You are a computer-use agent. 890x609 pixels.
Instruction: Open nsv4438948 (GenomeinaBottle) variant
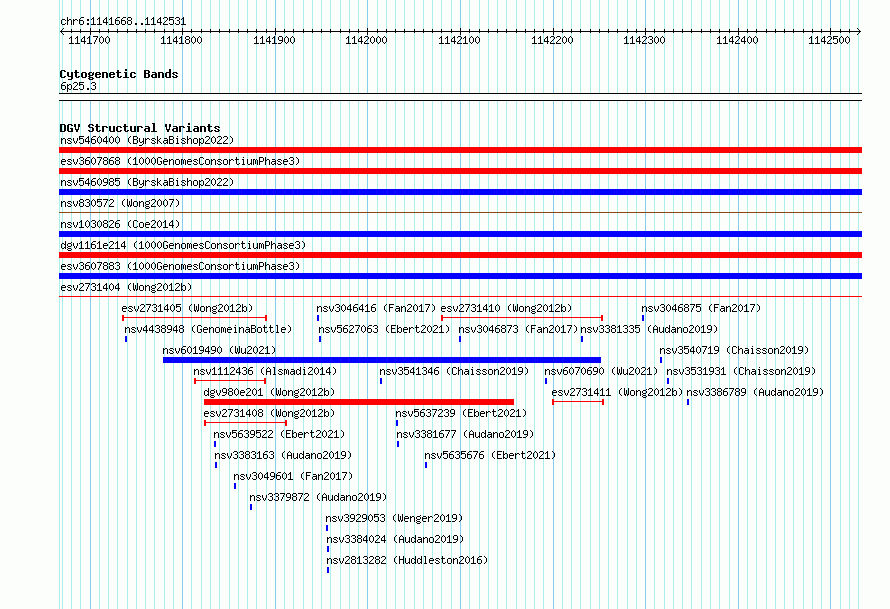coord(208,329)
